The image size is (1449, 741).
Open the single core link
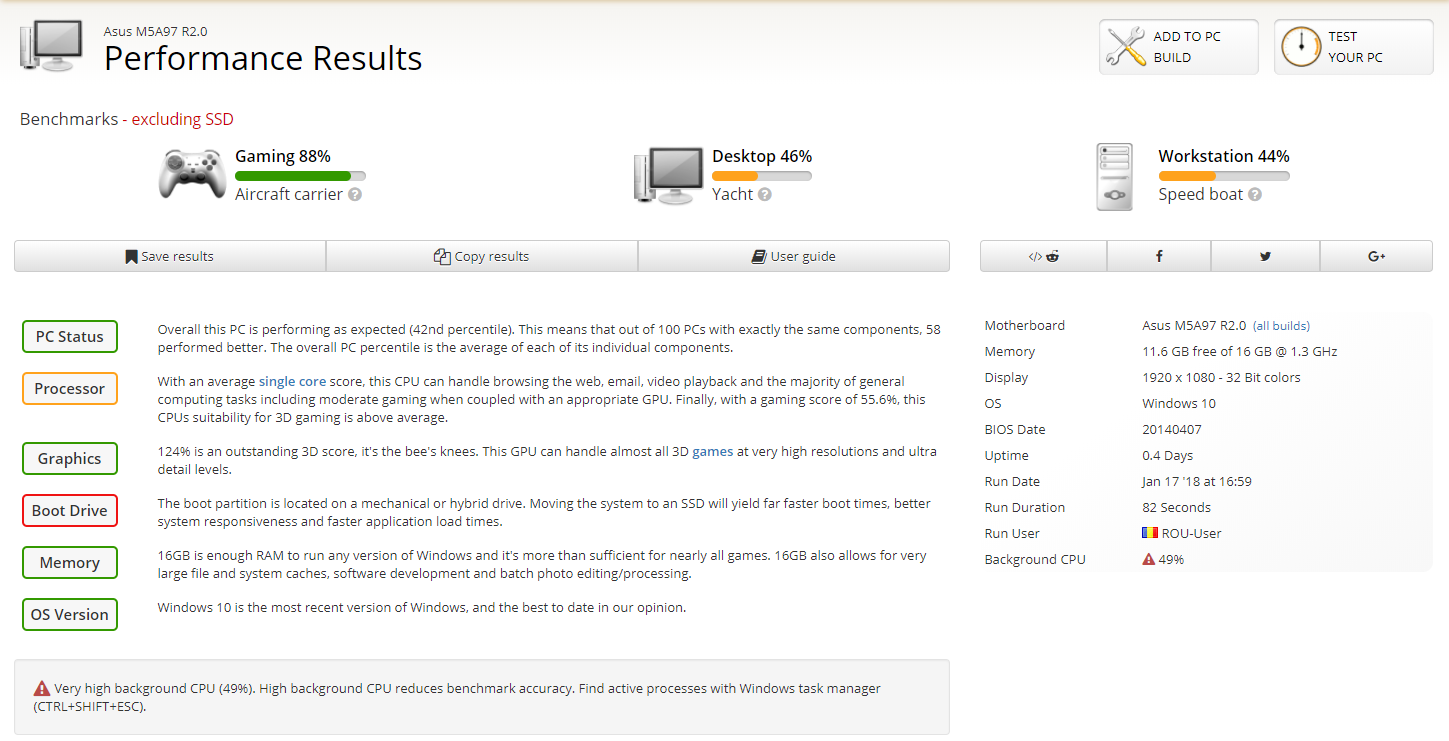tap(292, 381)
